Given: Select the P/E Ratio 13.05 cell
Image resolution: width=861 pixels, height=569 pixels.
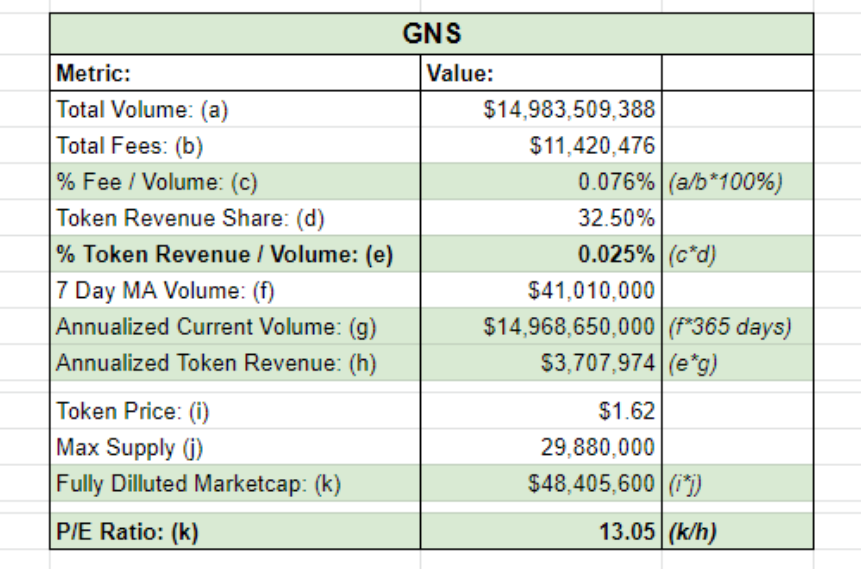Looking at the screenshot, I should 626,531.
